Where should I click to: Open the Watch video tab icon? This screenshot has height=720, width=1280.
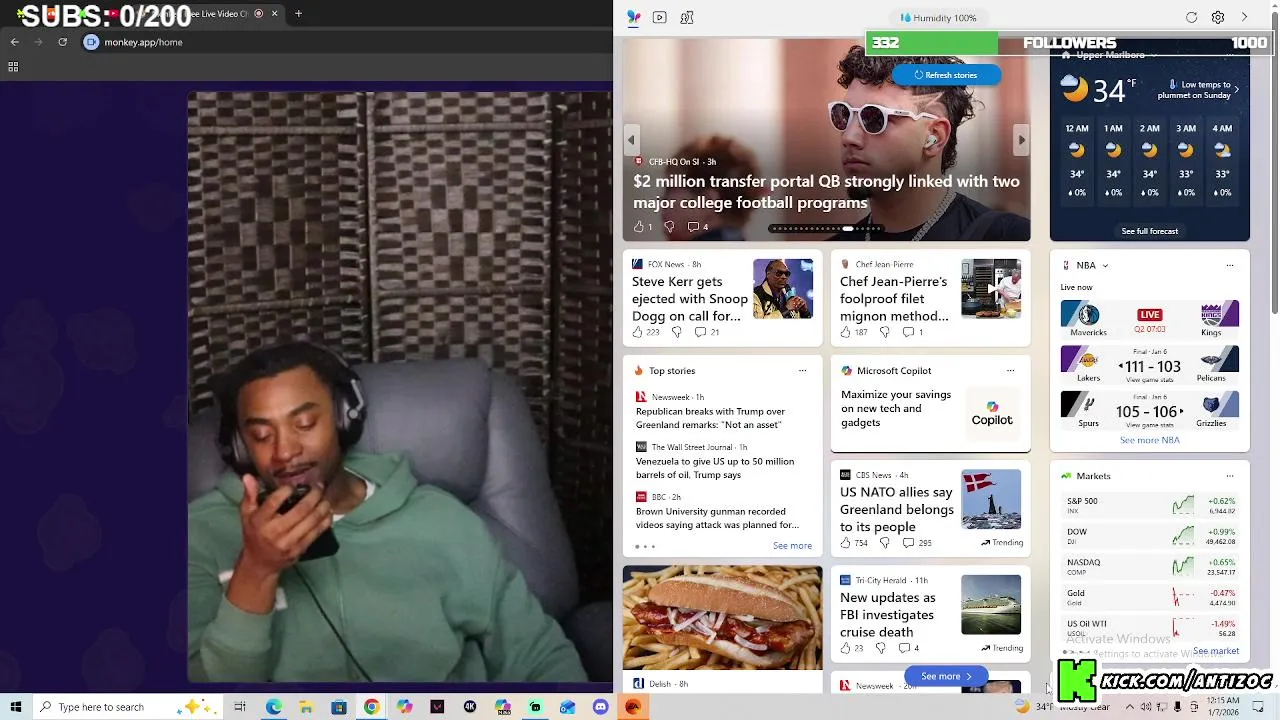point(660,17)
